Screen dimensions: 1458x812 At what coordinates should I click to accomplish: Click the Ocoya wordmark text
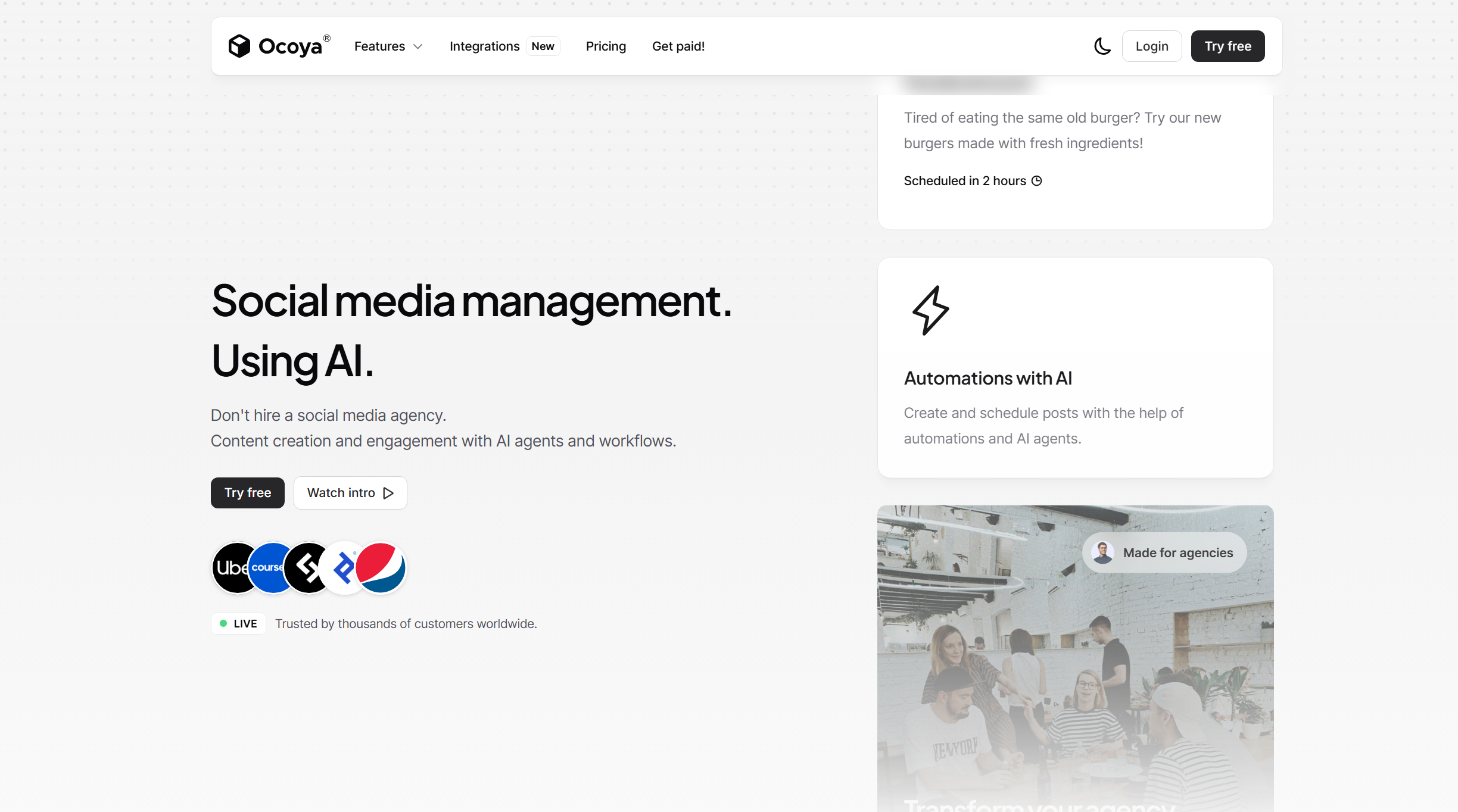click(290, 46)
